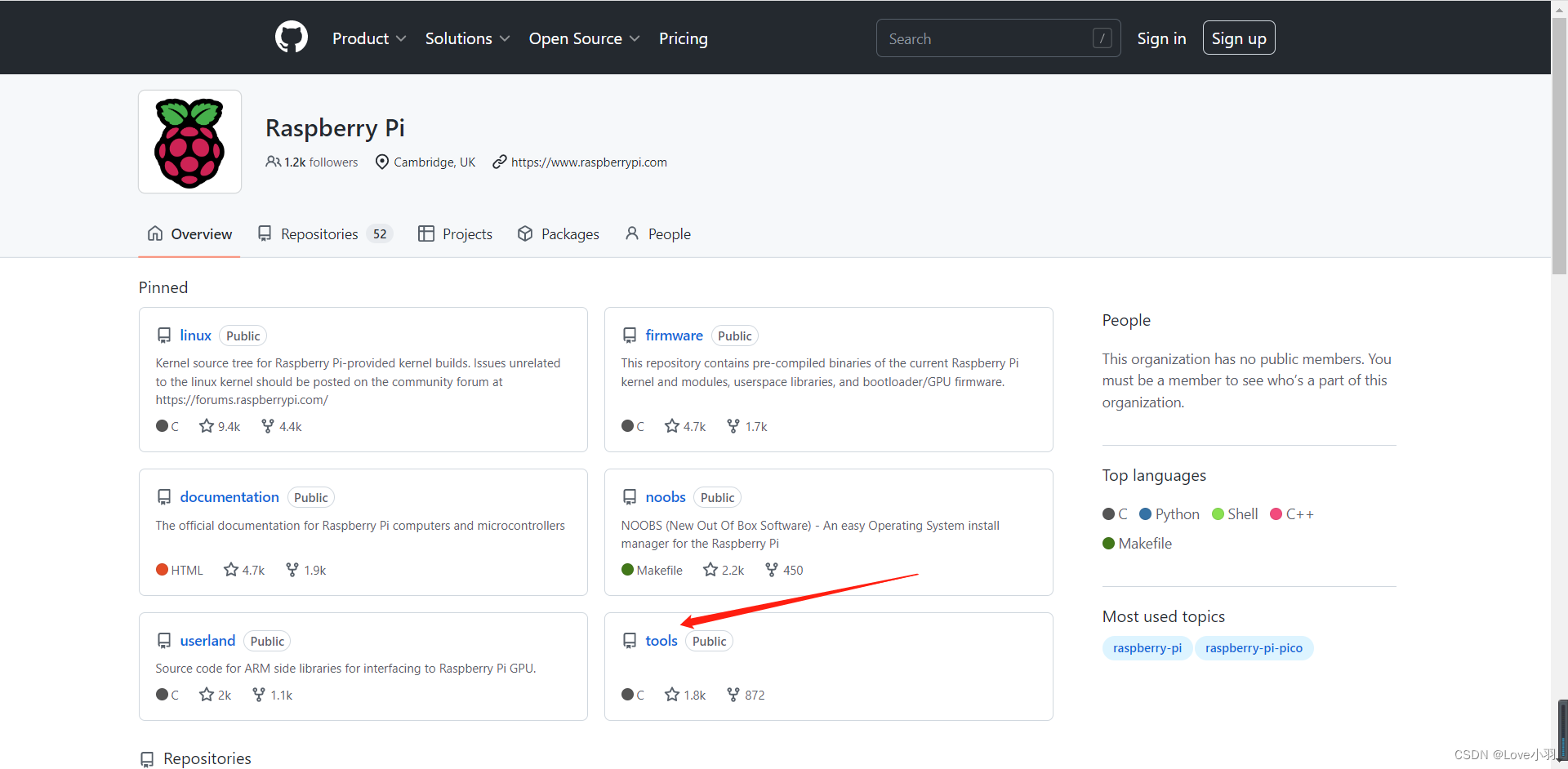Open the tools repository
This screenshot has width=1568, height=769.
[661, 641]
